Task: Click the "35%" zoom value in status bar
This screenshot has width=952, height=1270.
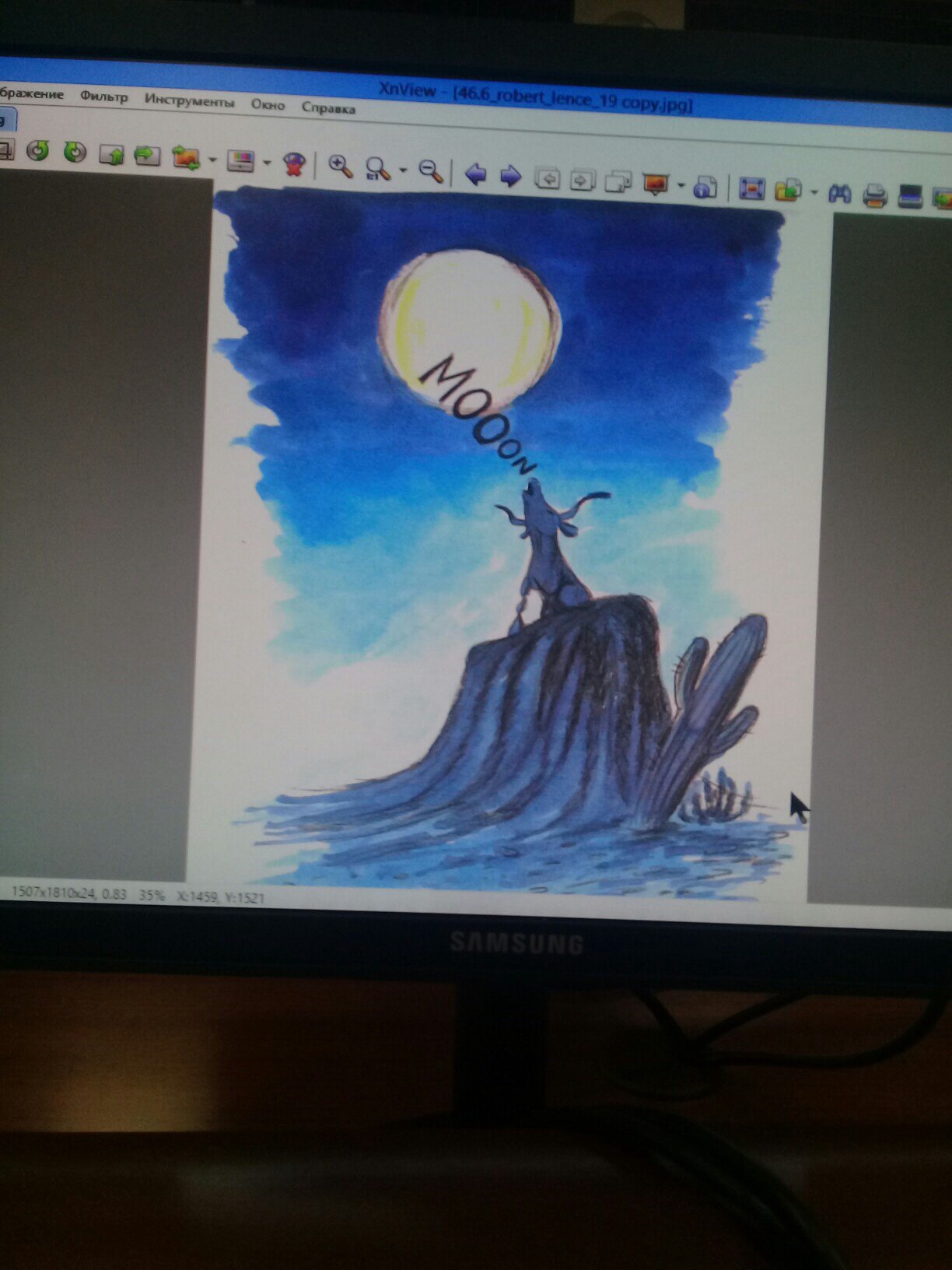Action: [152, 896]
